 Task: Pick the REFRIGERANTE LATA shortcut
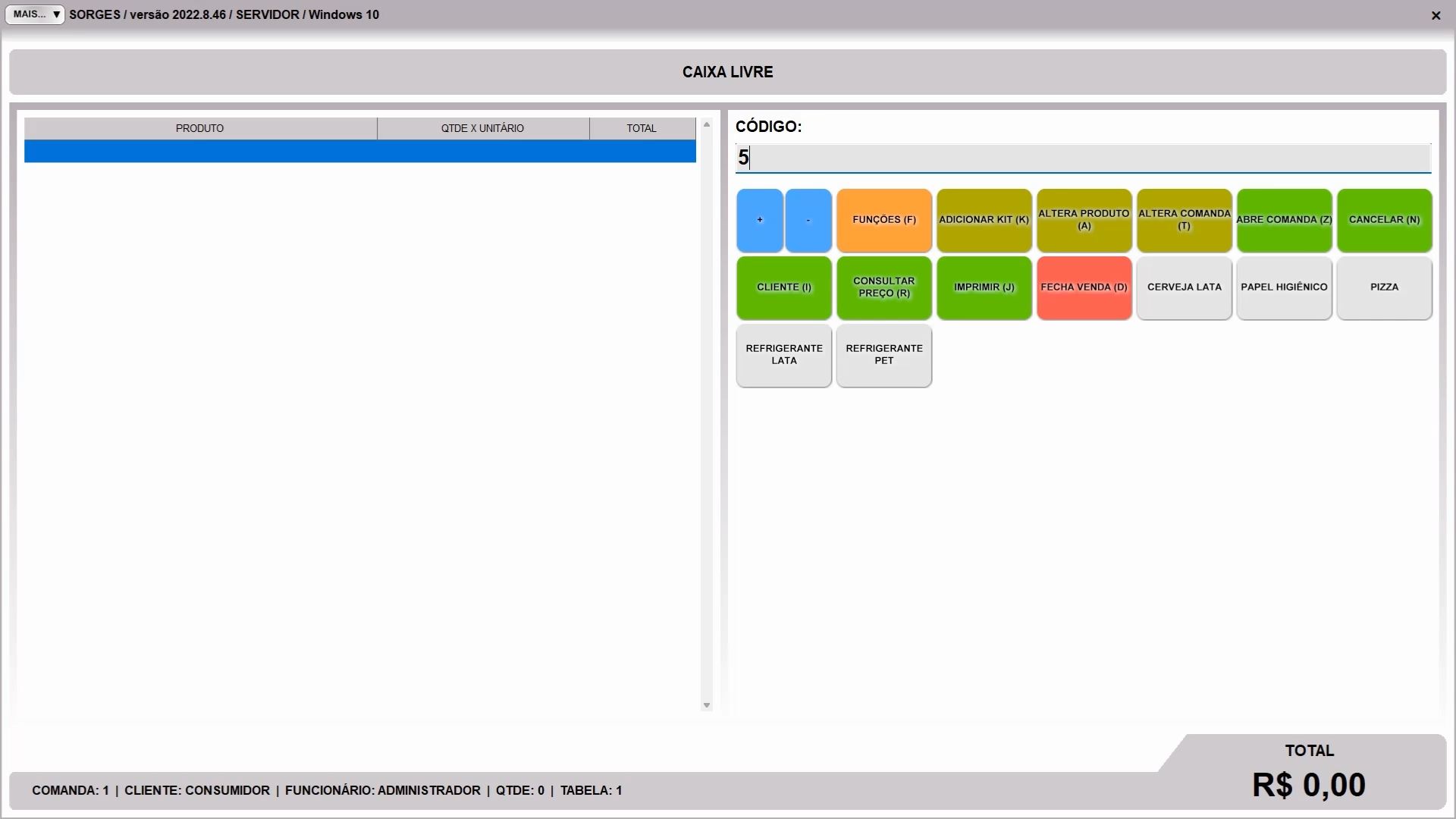tap(783, 355)
